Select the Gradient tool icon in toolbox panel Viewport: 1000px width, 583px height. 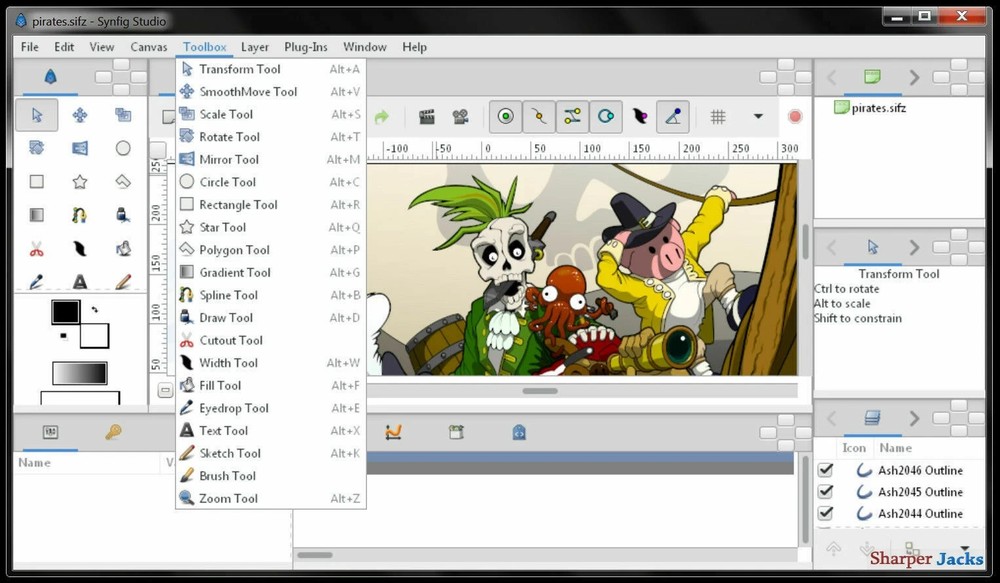[37, 215]
